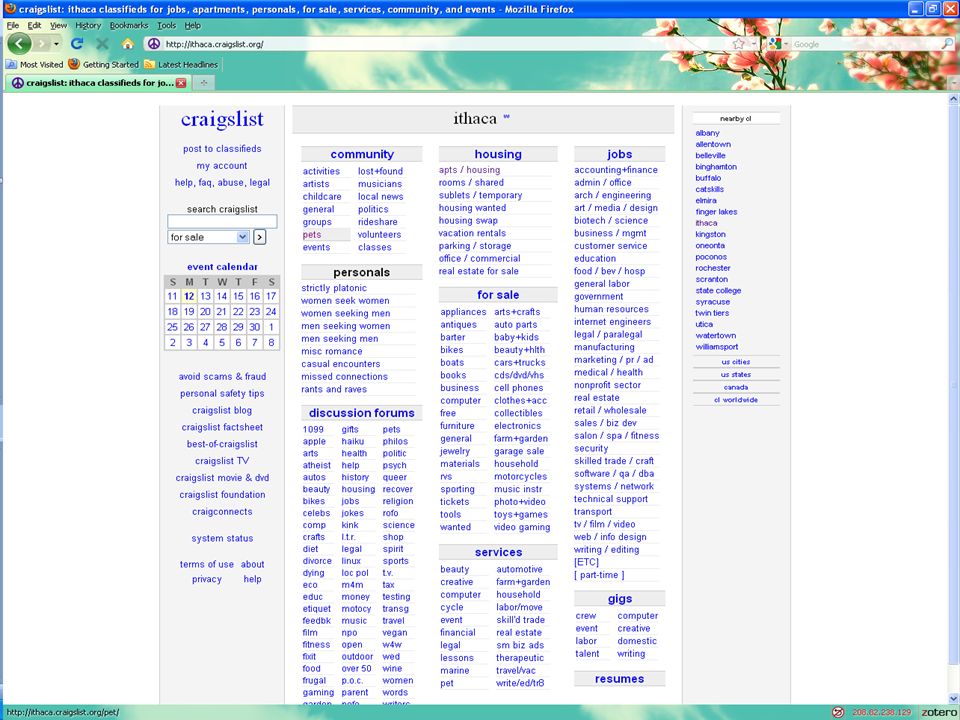Open the 'us cities' link
The image size is (960, 720).
click(x=735, y=362)
